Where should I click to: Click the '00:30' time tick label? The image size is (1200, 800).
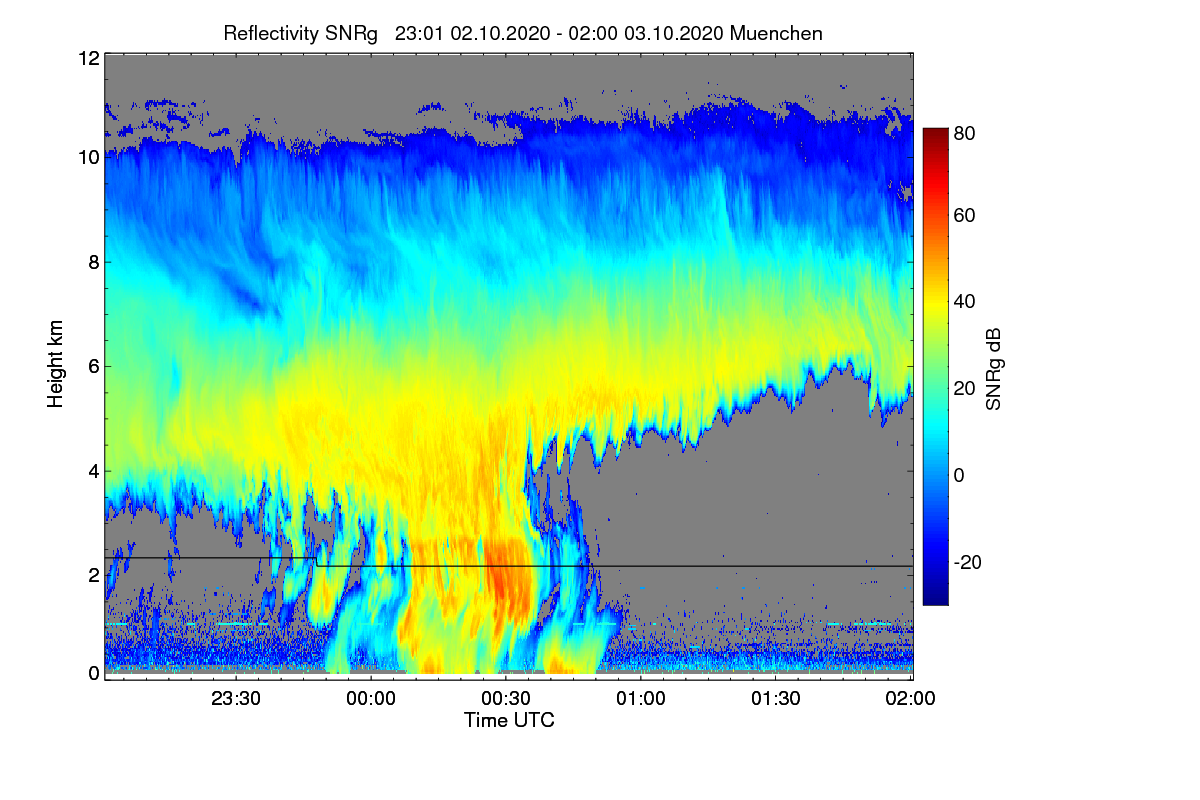click(506, 699)
